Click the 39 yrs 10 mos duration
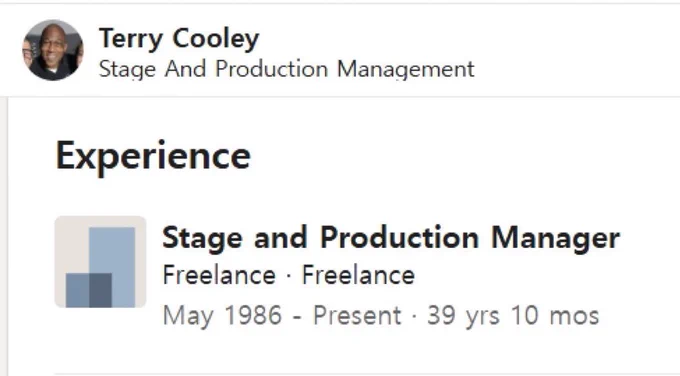The image size is (680, 376). click(513, 315)
